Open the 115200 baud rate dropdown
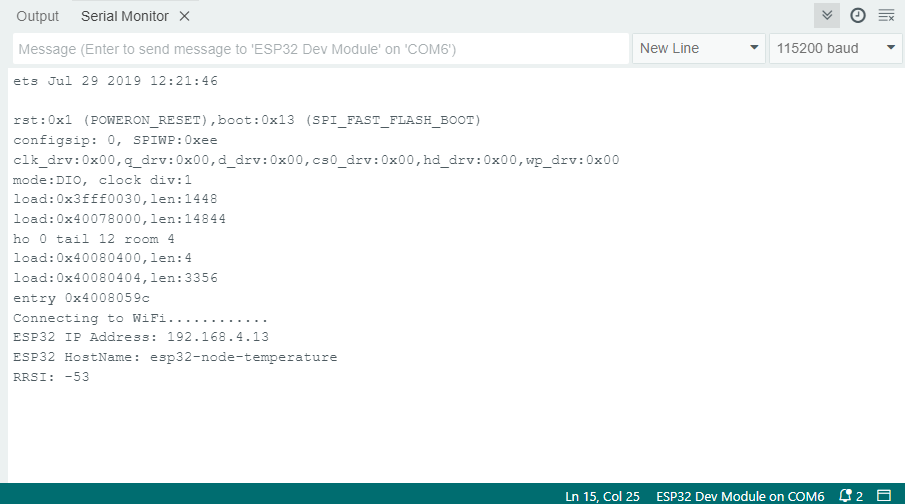Image resolution: width=905 pixels, height=504 pixels. pos(835,49)
